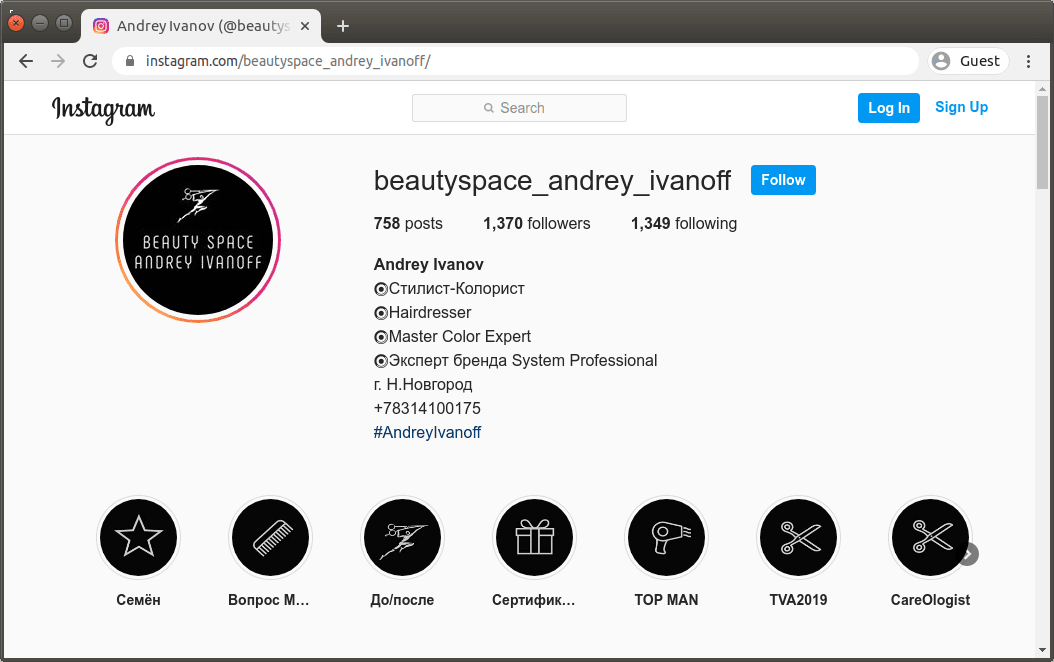Open the До/после highlight icon
The image size is (1054, 662).
(x=403, y=538)
